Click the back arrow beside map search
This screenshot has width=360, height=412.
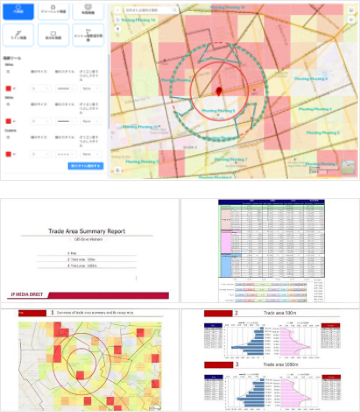(x=117, y=11)
